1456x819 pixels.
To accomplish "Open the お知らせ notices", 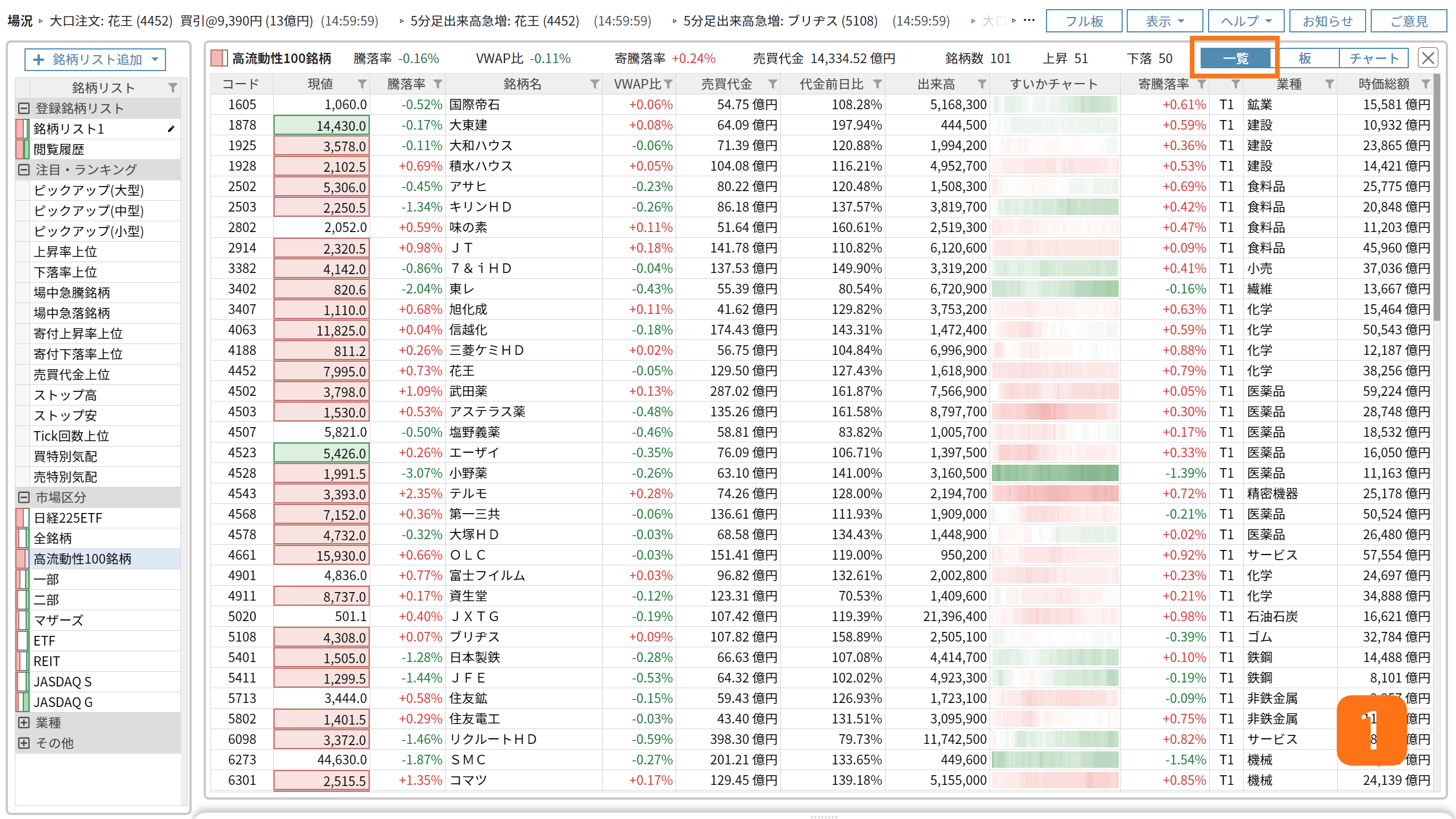I will 1327,21.
